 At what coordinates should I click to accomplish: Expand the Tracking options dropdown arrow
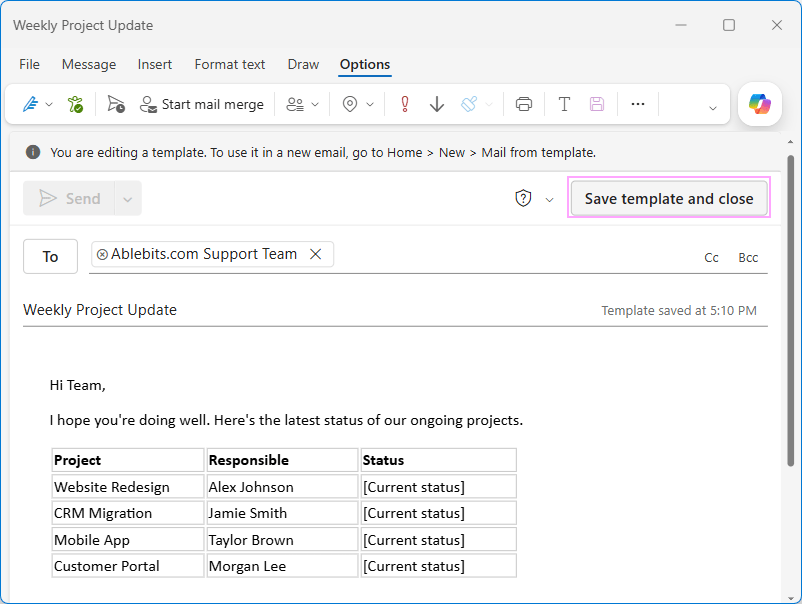coord(370,104)
